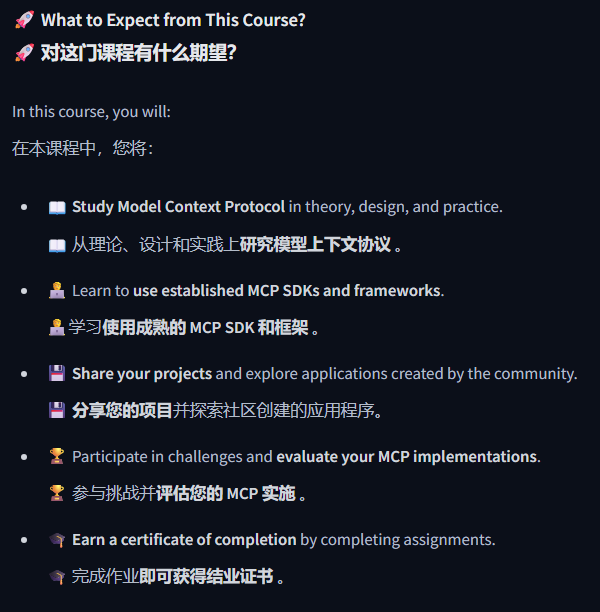Click heading What to Expect from This Course?

(173, 20)
